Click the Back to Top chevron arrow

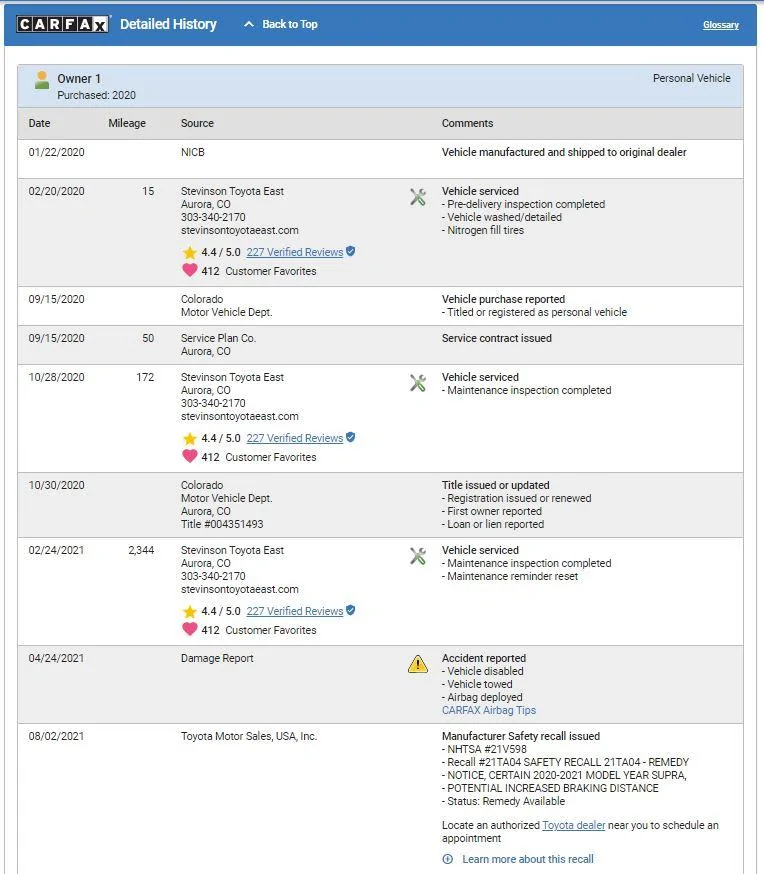pos(249,24)
